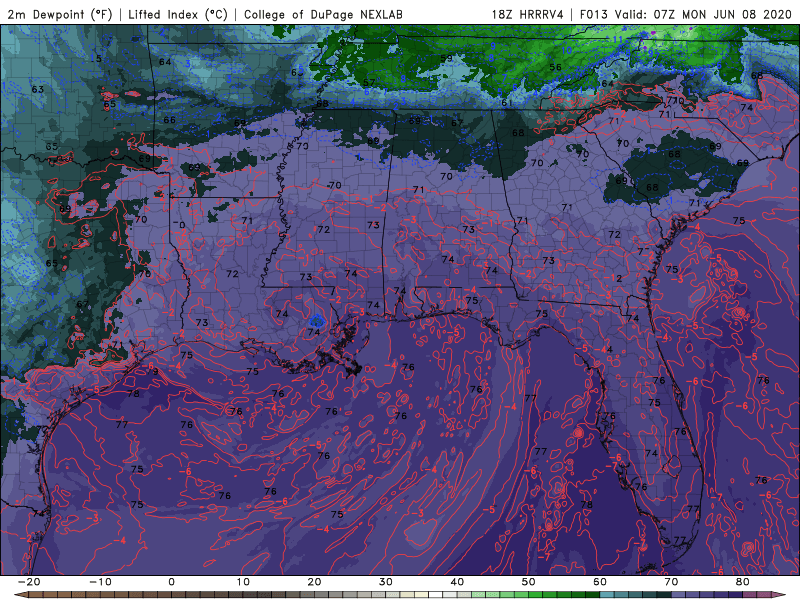The height and width of the screenshot is (600, 800).
Task: Click the "80" label on the color scale
Action: 743,582
